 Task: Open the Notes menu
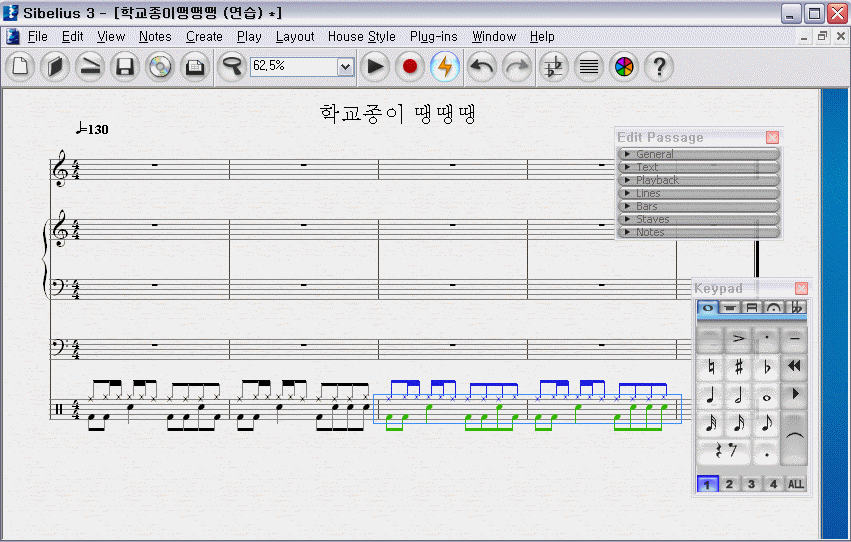click(155, 36)
